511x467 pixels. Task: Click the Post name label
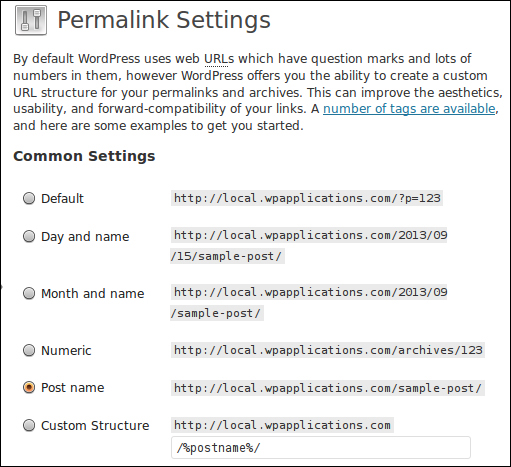coord(73,387)
